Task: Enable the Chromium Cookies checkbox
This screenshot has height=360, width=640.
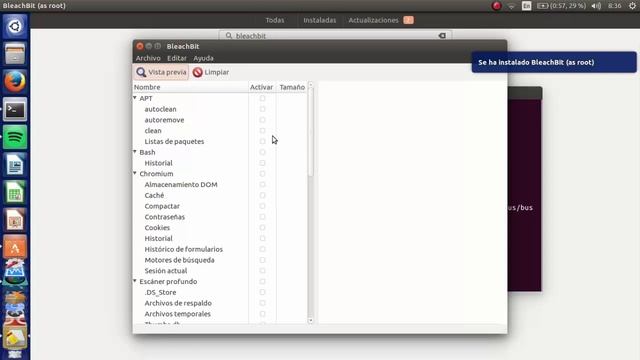Action: tap(262, 228)
